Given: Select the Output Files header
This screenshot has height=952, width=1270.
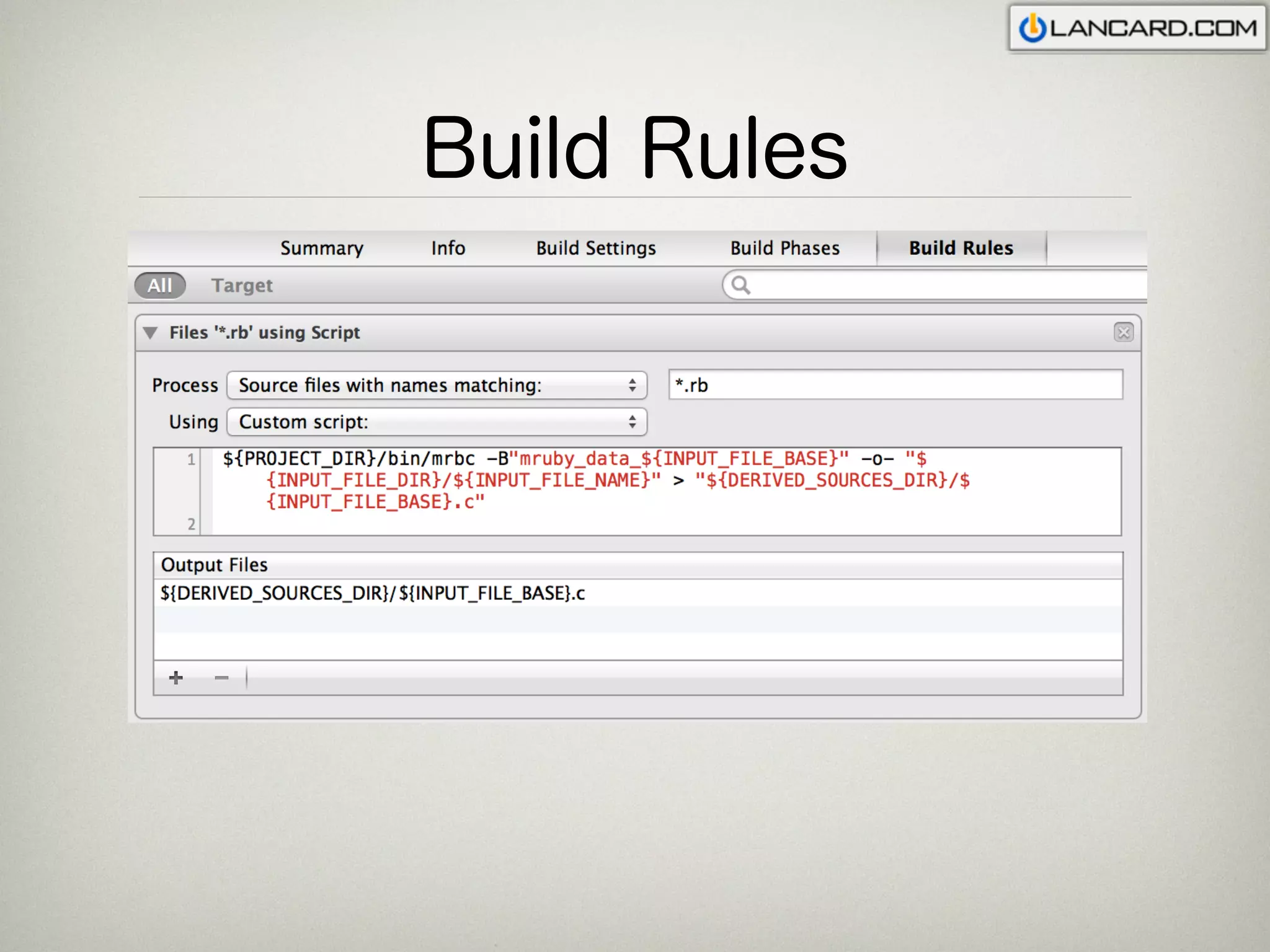Looking at the screenshot, I should click(638, 565).
